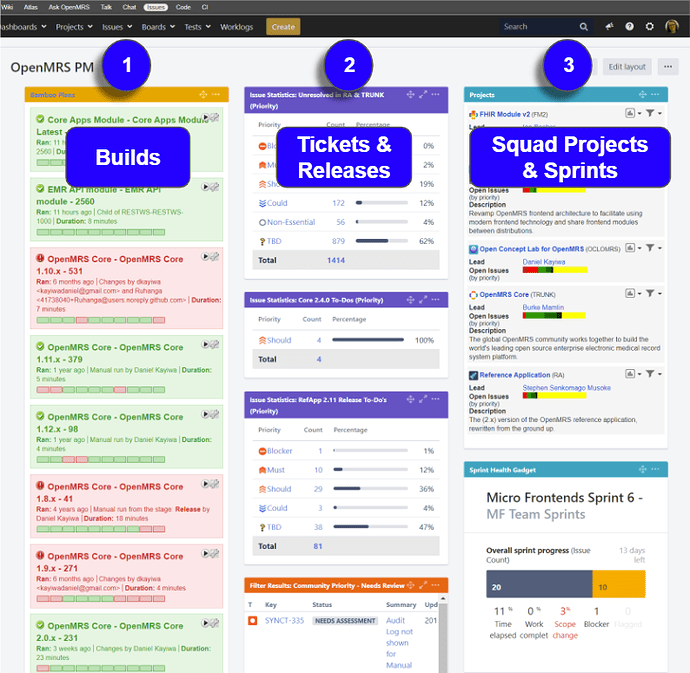Open the TBD count 879 link
The width and height of the screenshot is (690, 673).
pyautogui.click(x=338, y=241)
